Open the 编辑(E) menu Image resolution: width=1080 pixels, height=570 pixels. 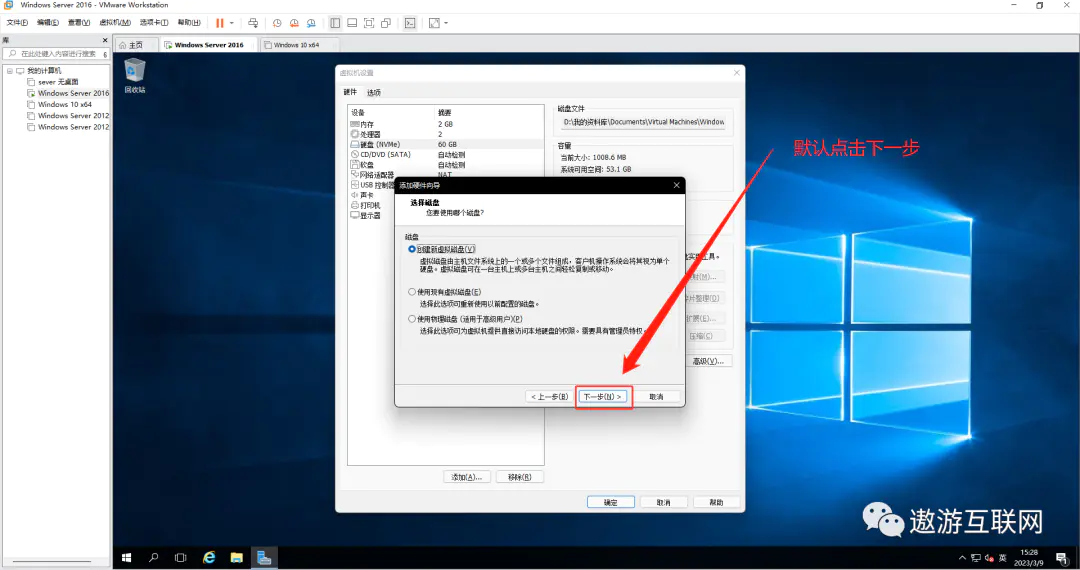48,23
